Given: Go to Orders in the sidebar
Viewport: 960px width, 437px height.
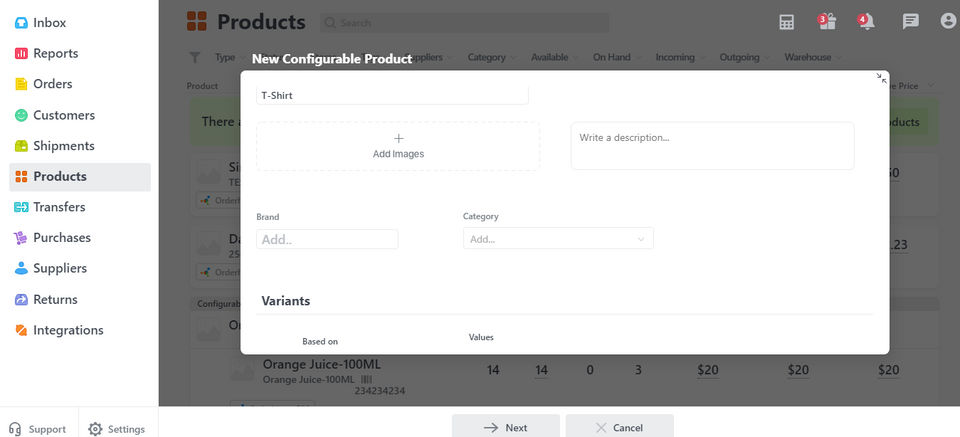Looking at the screenshot, I should (x=52, y=84).
